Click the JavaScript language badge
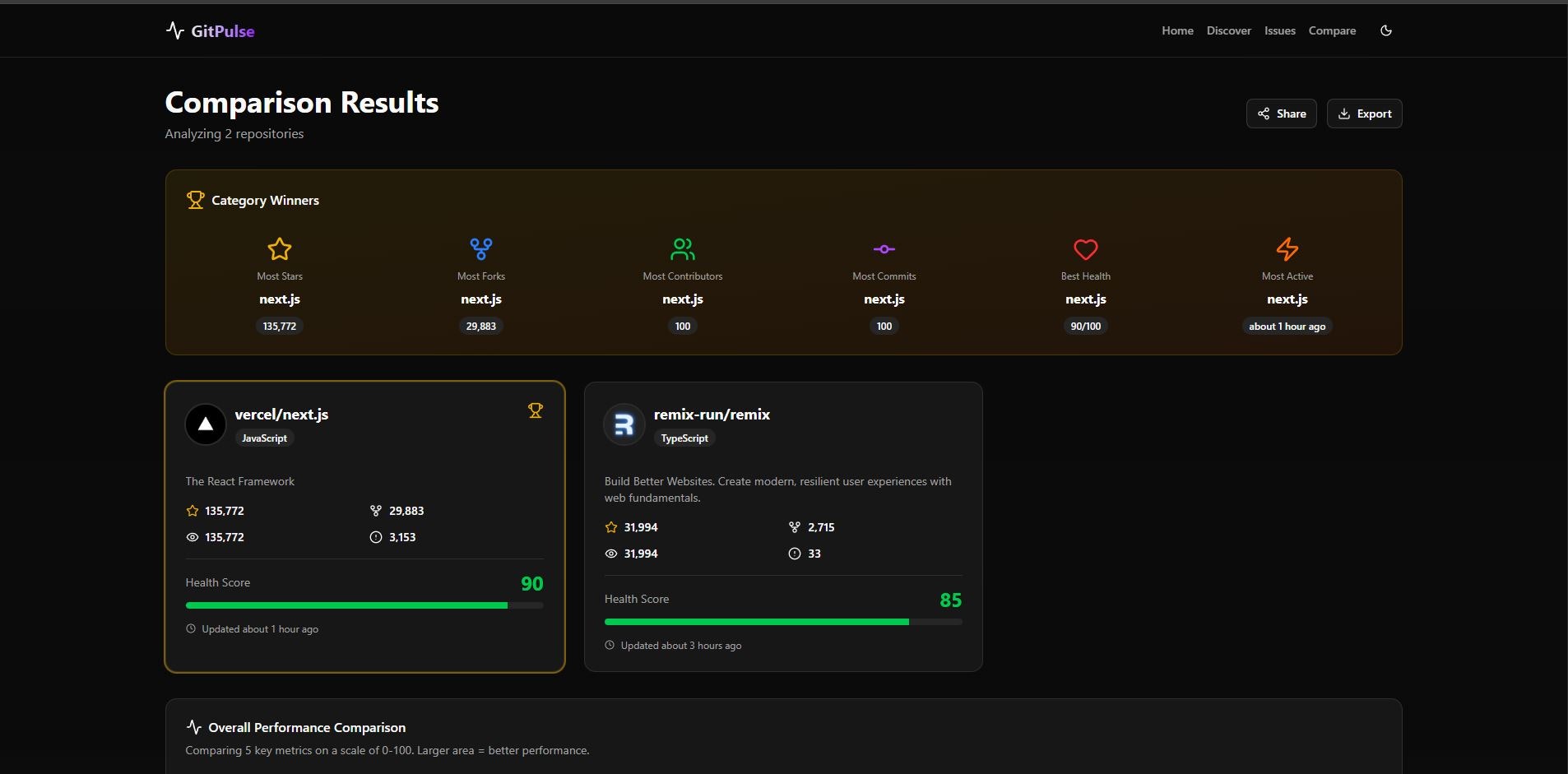The image size is (1568, 774). [265, 438]
